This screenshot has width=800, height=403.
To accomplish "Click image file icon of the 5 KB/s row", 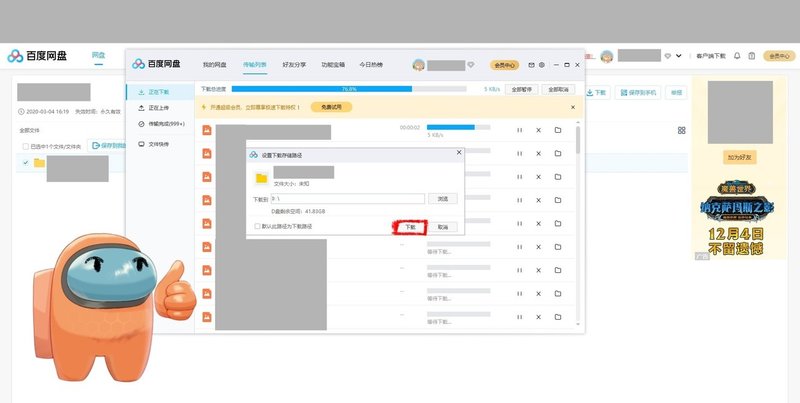I will (207, 130).
